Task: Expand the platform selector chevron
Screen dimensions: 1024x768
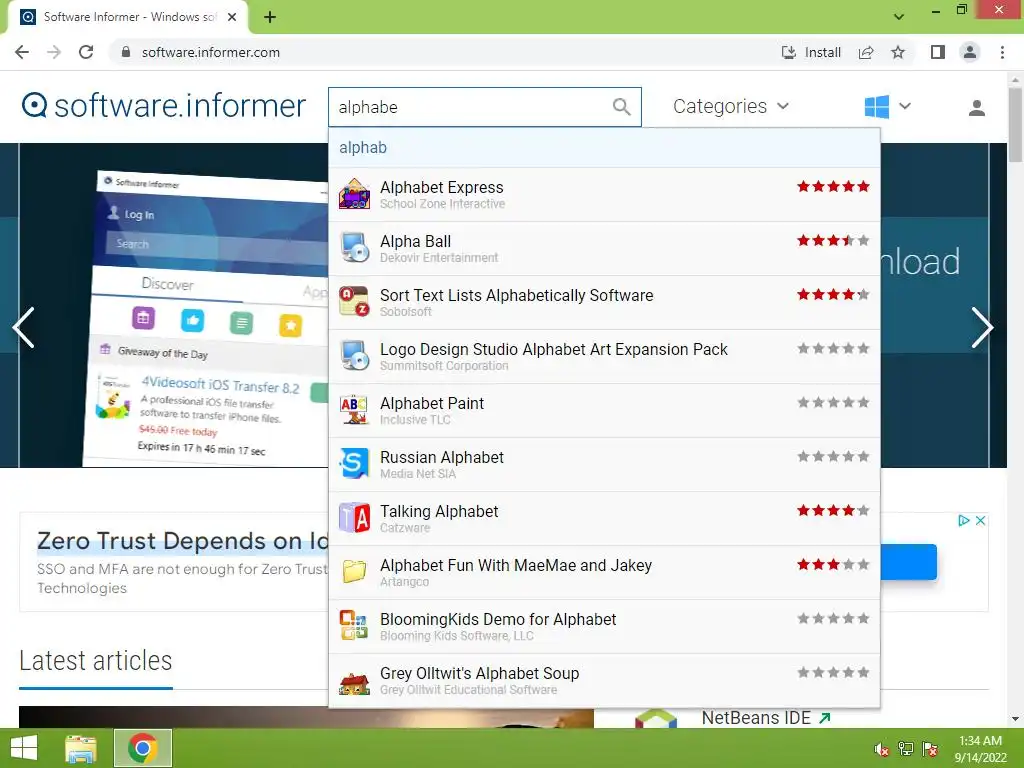Action: tap(904, 106)
